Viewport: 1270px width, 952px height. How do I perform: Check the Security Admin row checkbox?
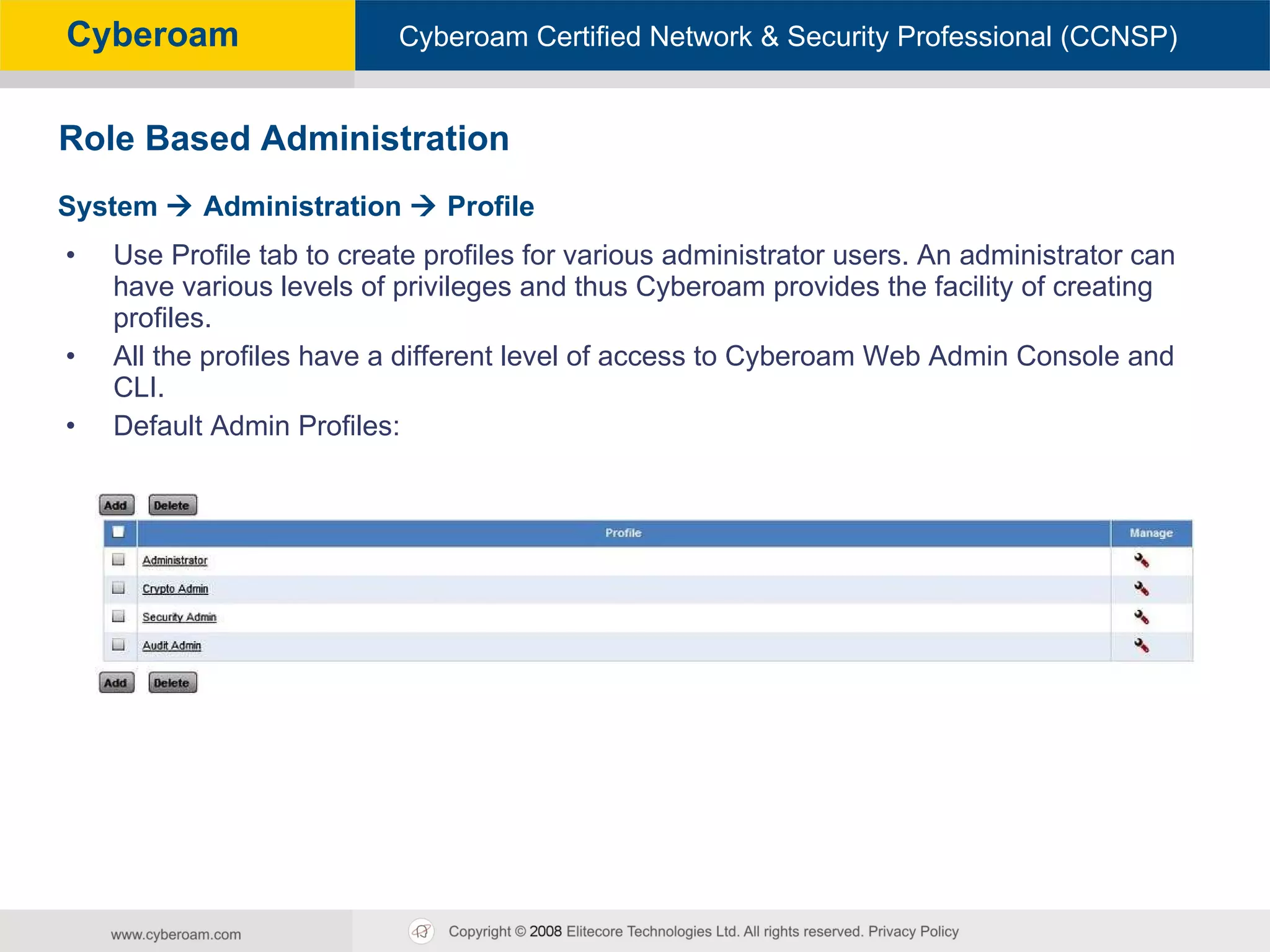click(x=118, y=616)
